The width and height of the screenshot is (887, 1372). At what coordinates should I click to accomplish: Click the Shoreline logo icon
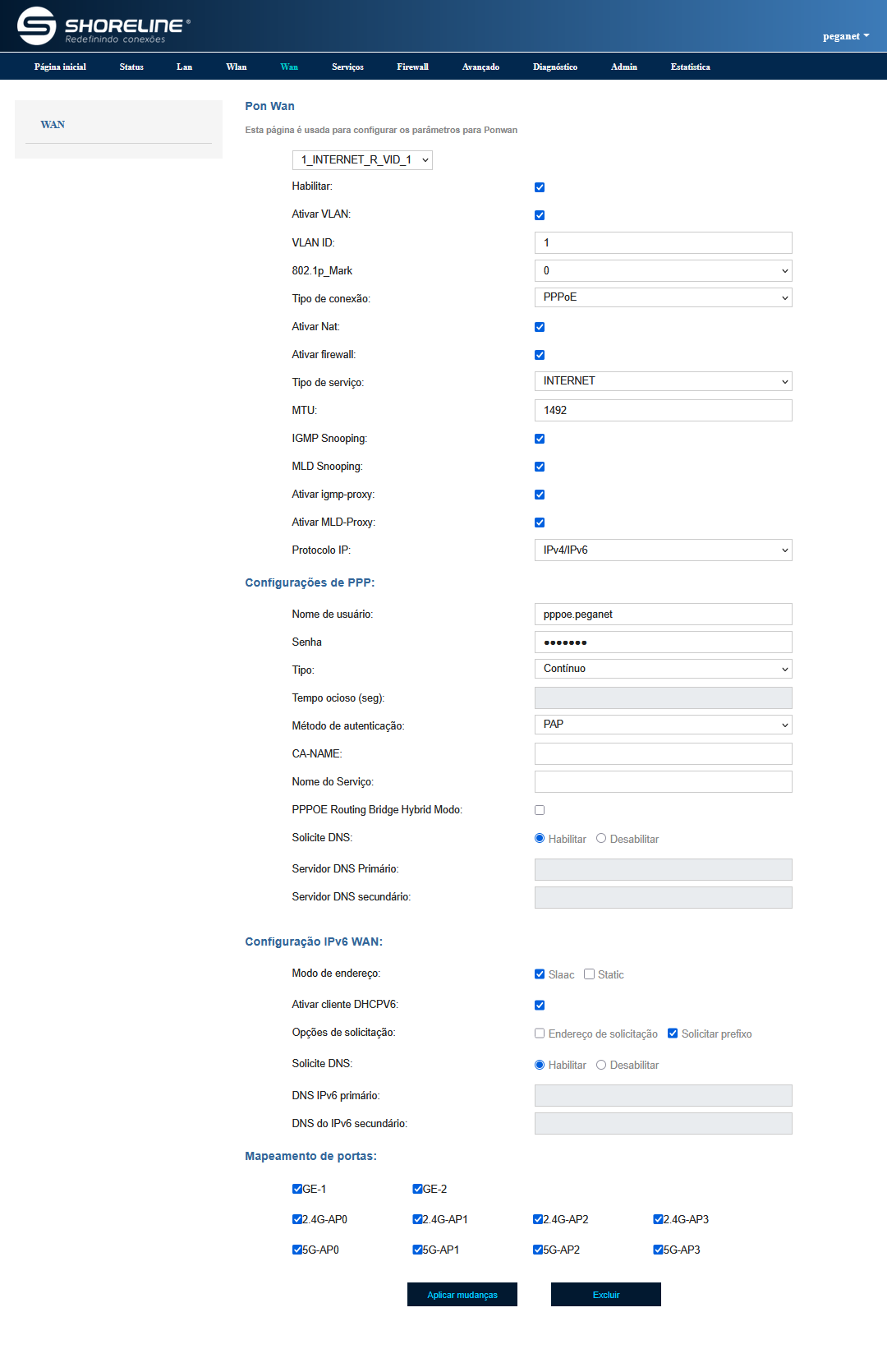click(x=37, y=25)
